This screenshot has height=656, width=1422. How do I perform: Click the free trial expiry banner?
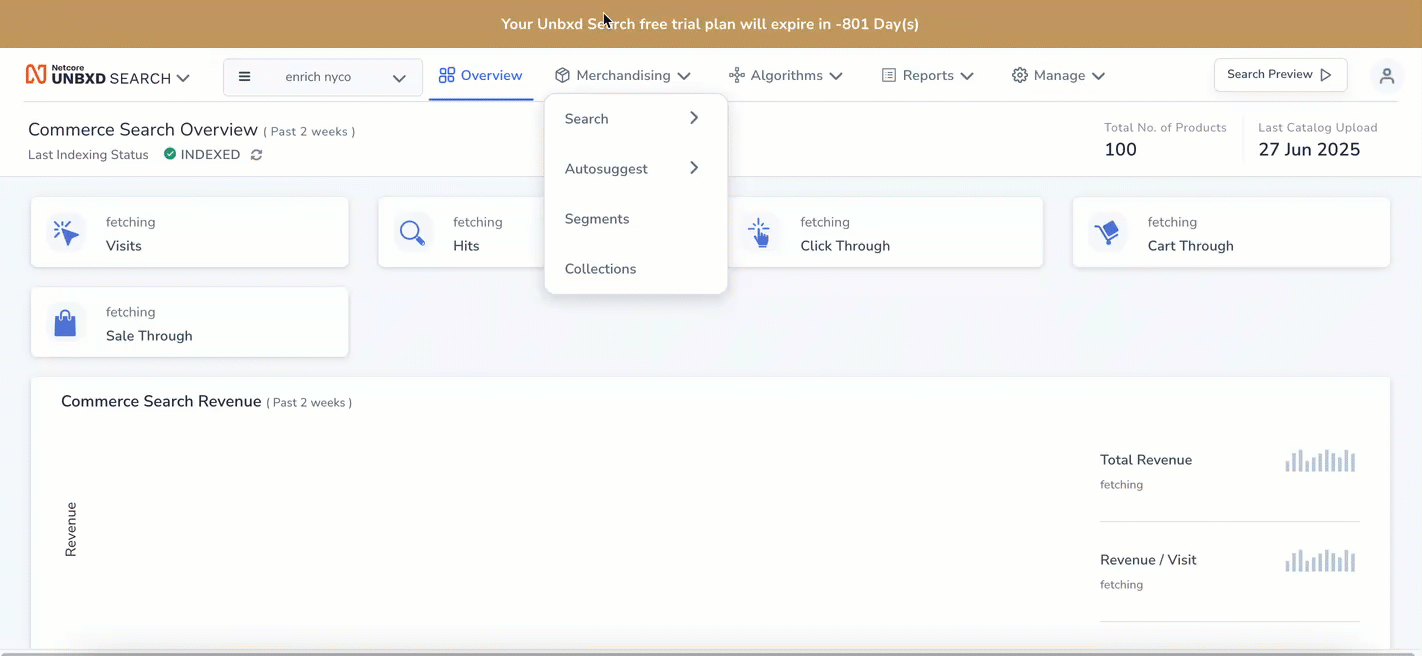711,24
